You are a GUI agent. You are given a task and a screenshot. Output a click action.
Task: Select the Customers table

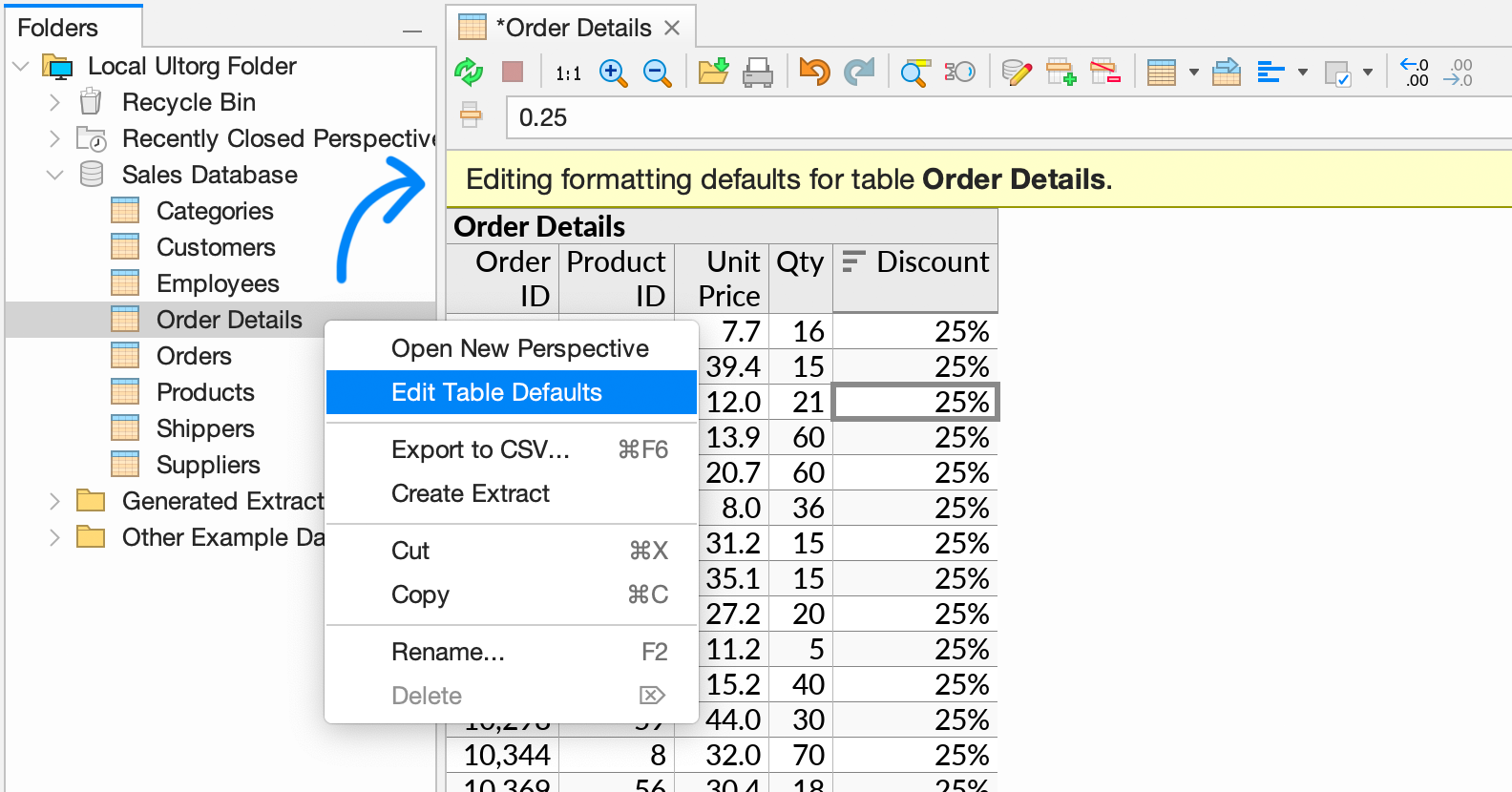[x=216, y=247]
